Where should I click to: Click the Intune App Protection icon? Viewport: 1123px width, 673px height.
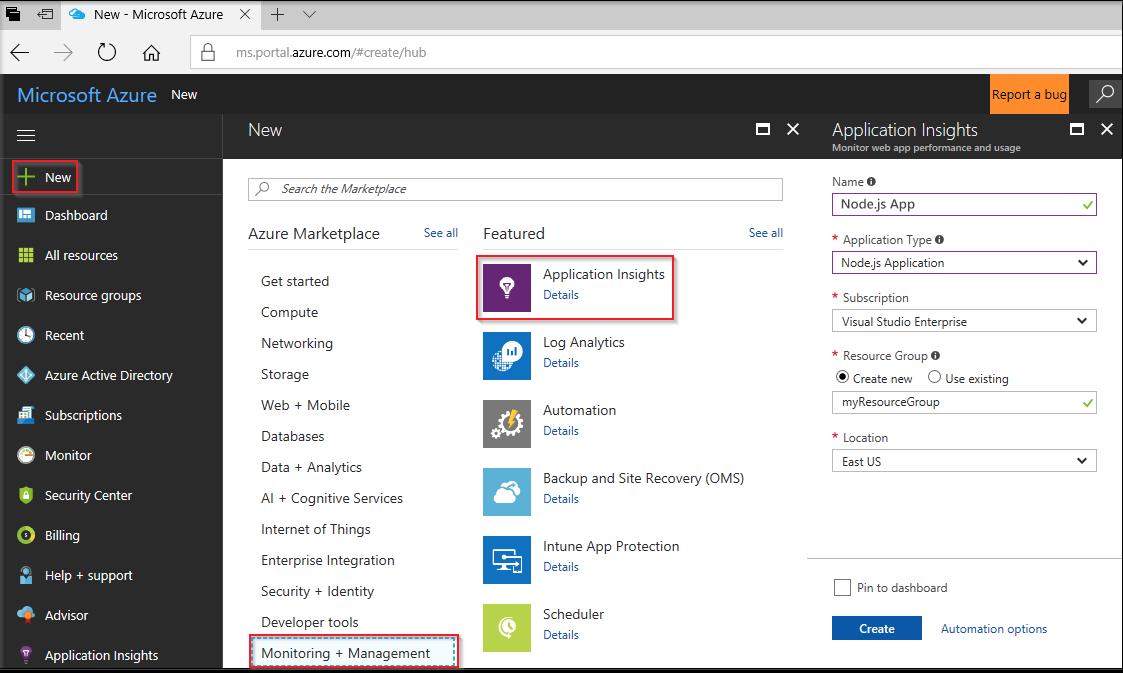point(507,560)
